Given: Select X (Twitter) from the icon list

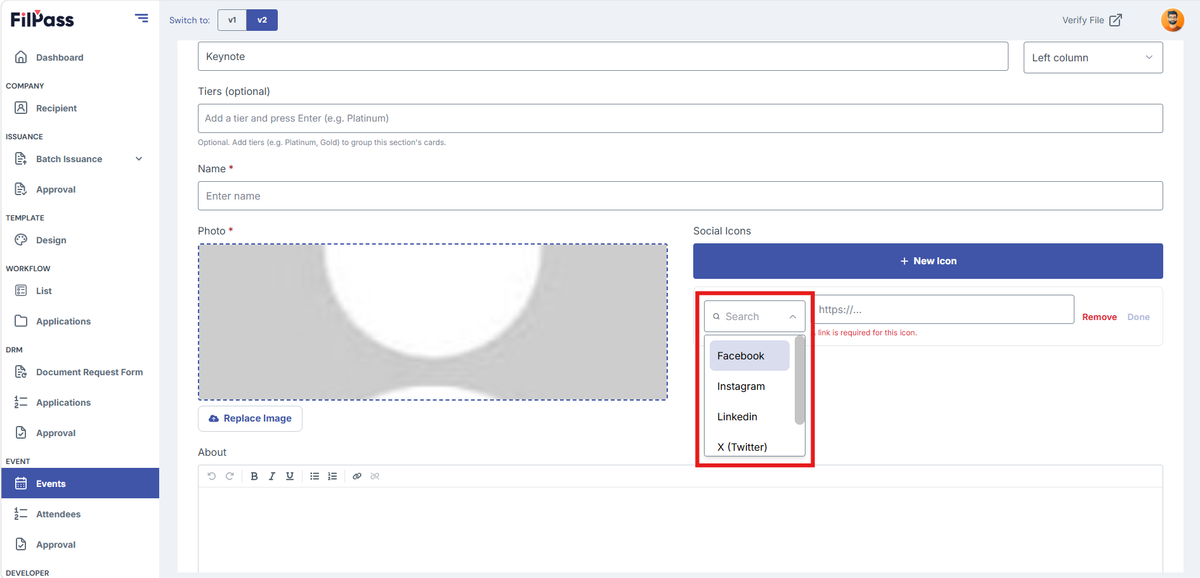Looking at the screenshot, I should 750,446.
